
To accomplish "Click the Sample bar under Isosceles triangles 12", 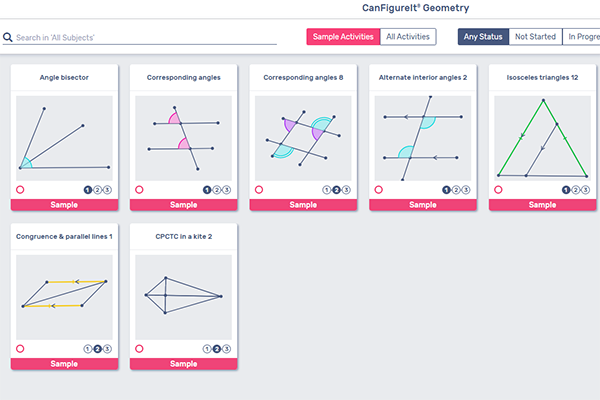I will 544,204.
